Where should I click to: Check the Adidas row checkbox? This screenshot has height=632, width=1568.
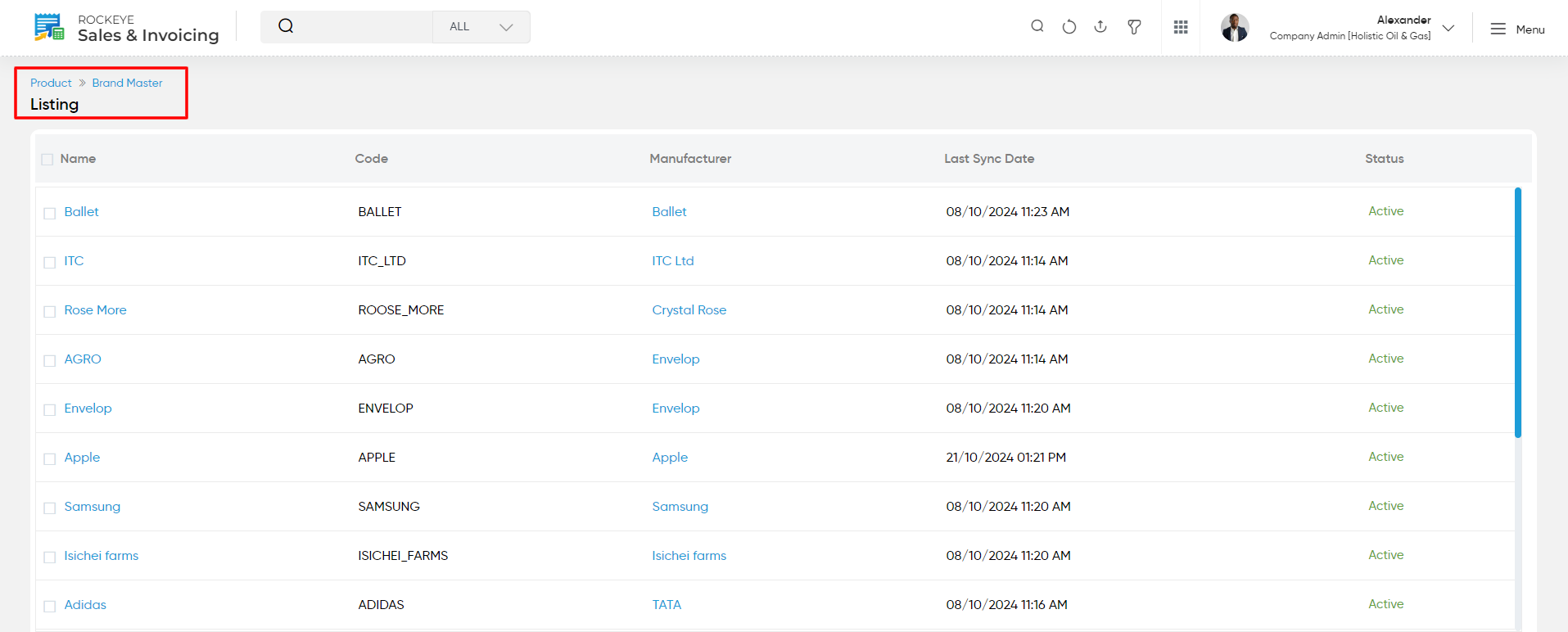50,606
